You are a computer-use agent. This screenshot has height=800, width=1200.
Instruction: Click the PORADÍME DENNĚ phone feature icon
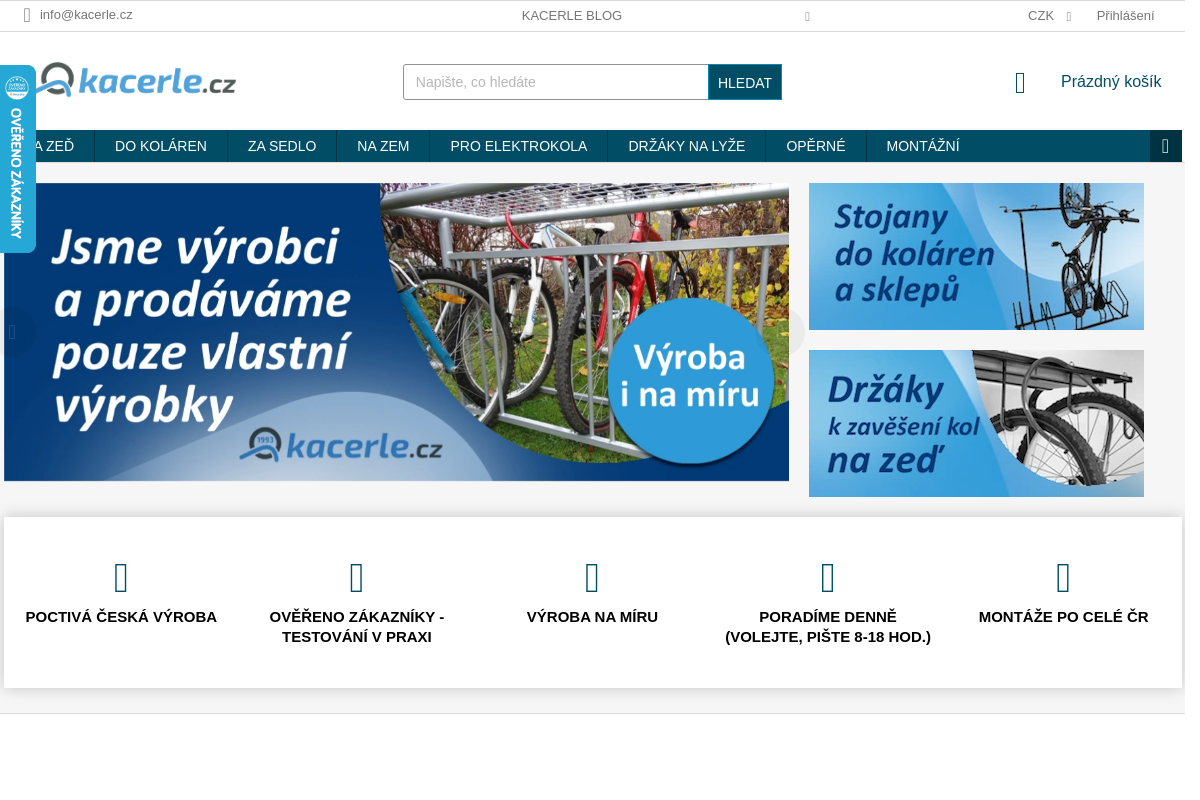(x=827, y=577)
